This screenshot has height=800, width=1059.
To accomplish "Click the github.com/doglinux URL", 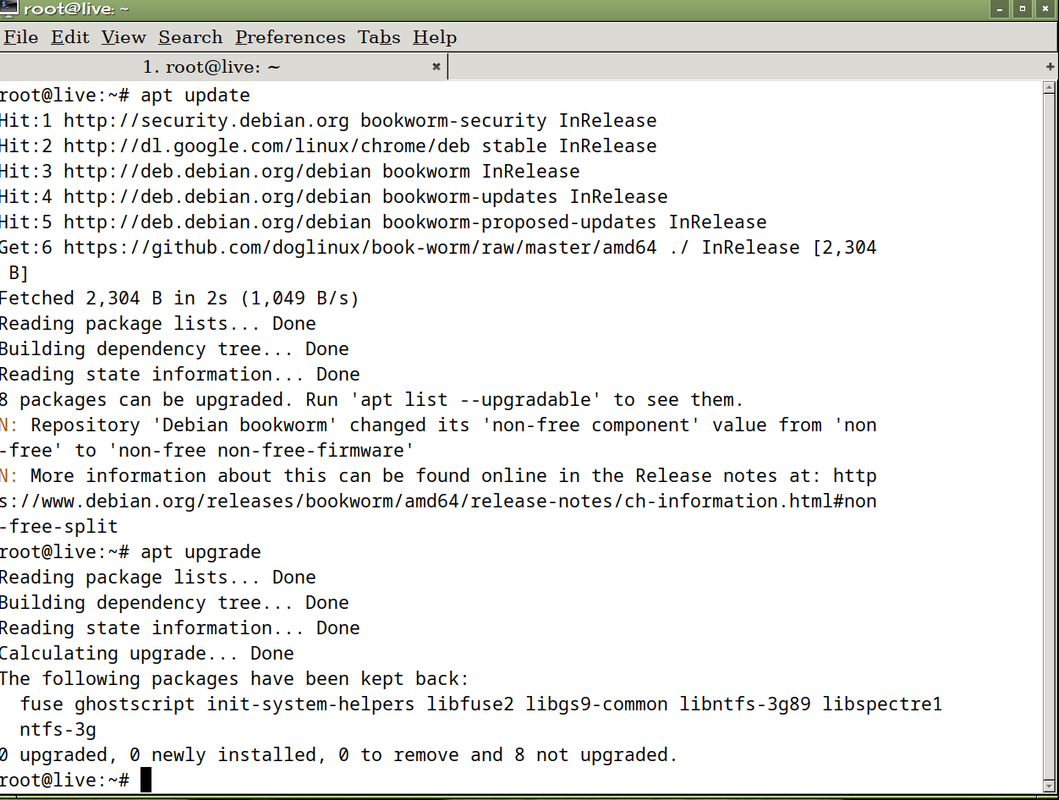I will point(360,248).
